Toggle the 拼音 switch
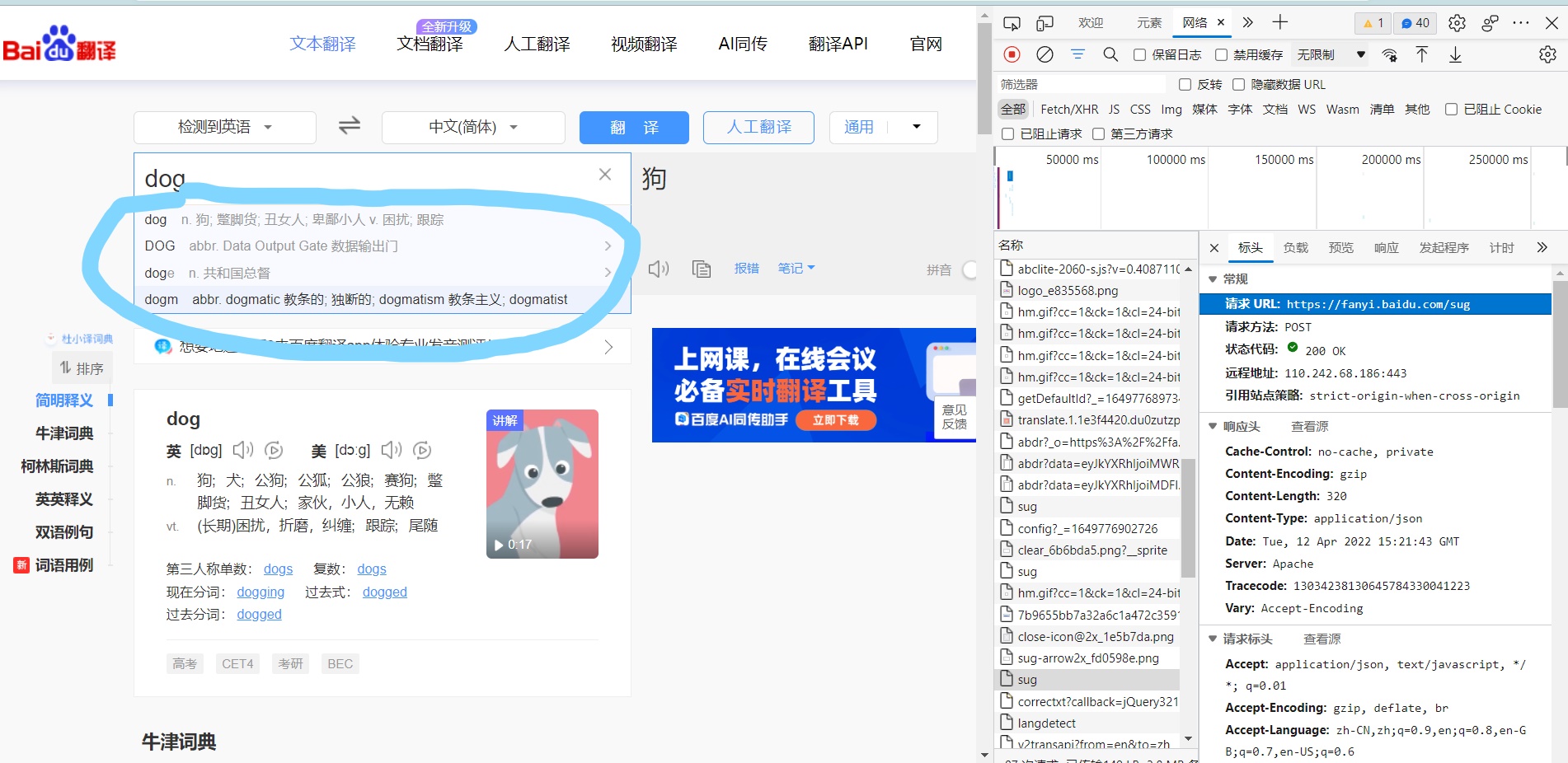Screen dimensions: 1568x763 click(969, 269)
